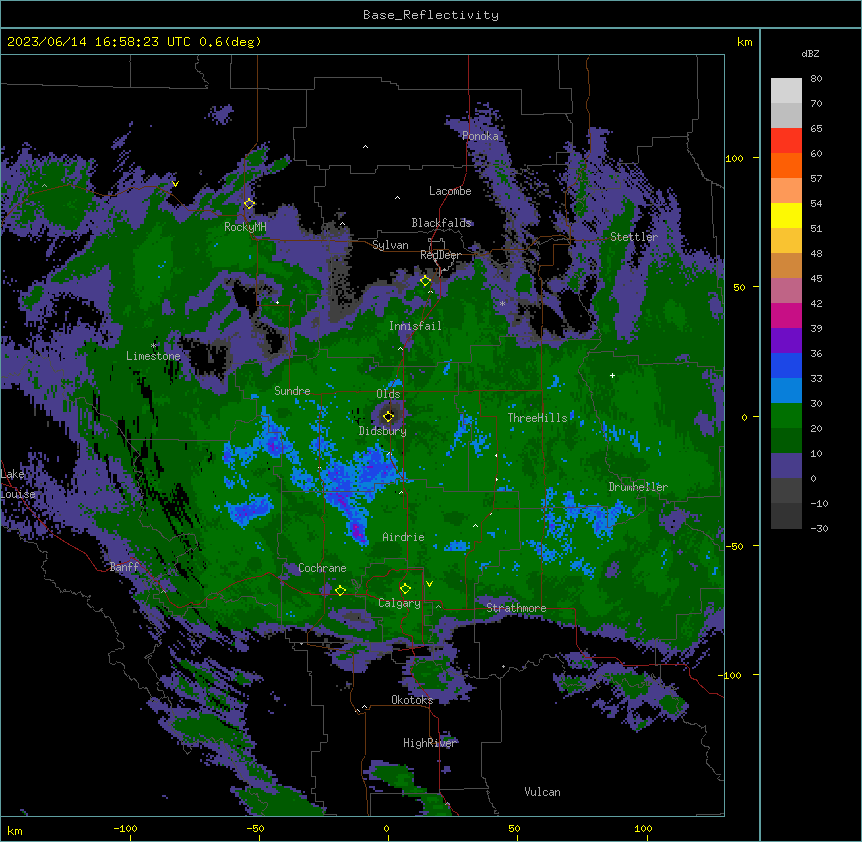Pick the blue 33-36 dBZ legend swatch
862x842 pixels.
pyautogui.click(x=786, y=365)
